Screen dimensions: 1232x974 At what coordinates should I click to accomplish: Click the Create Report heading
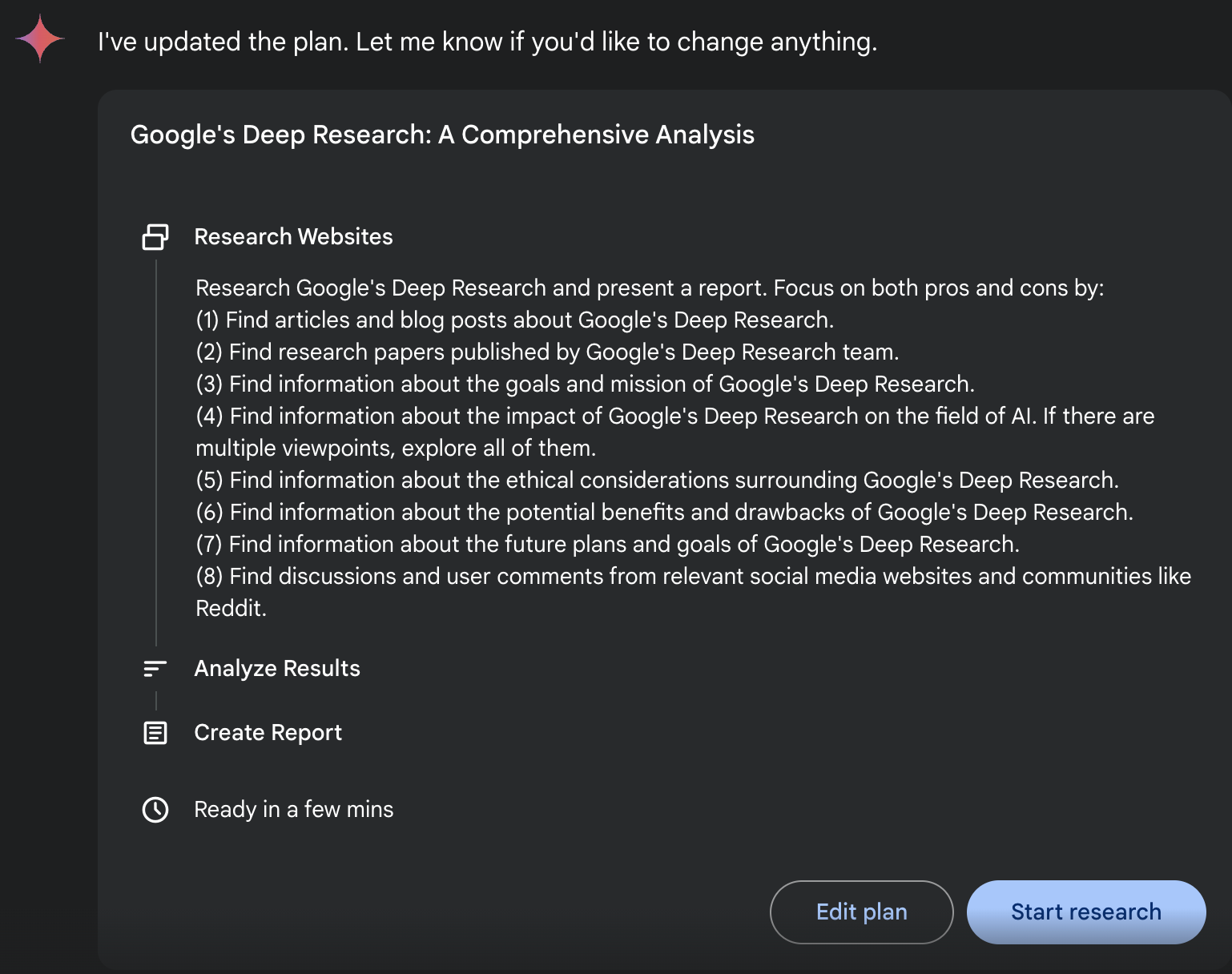(268, 733)
